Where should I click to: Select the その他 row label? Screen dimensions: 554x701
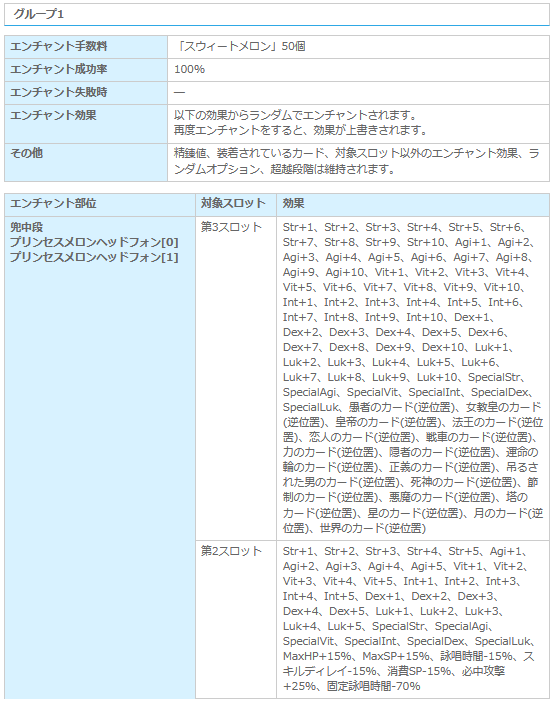pos(26,153)
